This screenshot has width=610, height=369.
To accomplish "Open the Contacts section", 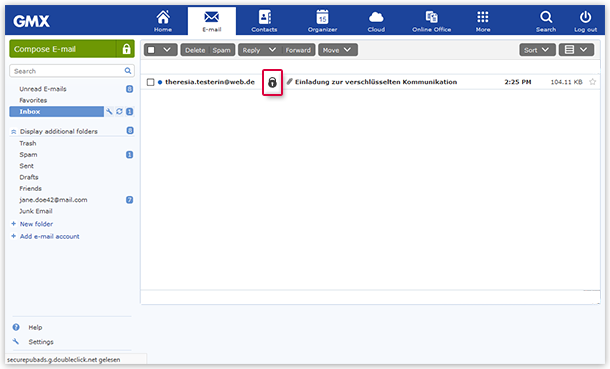I will click(x=264, y=21).
